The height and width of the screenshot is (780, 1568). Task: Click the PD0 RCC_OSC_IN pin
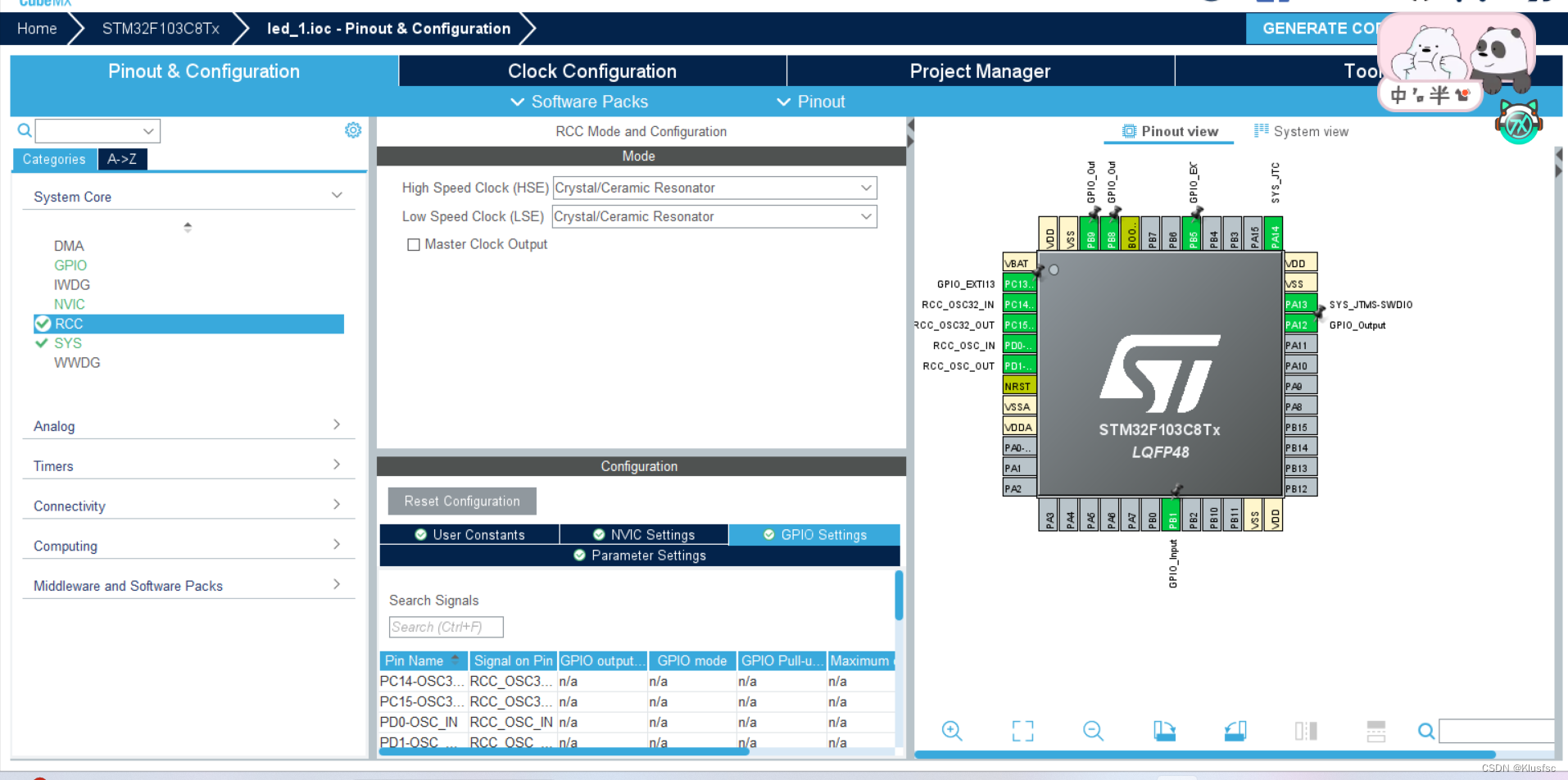(x=1020, y=345)
